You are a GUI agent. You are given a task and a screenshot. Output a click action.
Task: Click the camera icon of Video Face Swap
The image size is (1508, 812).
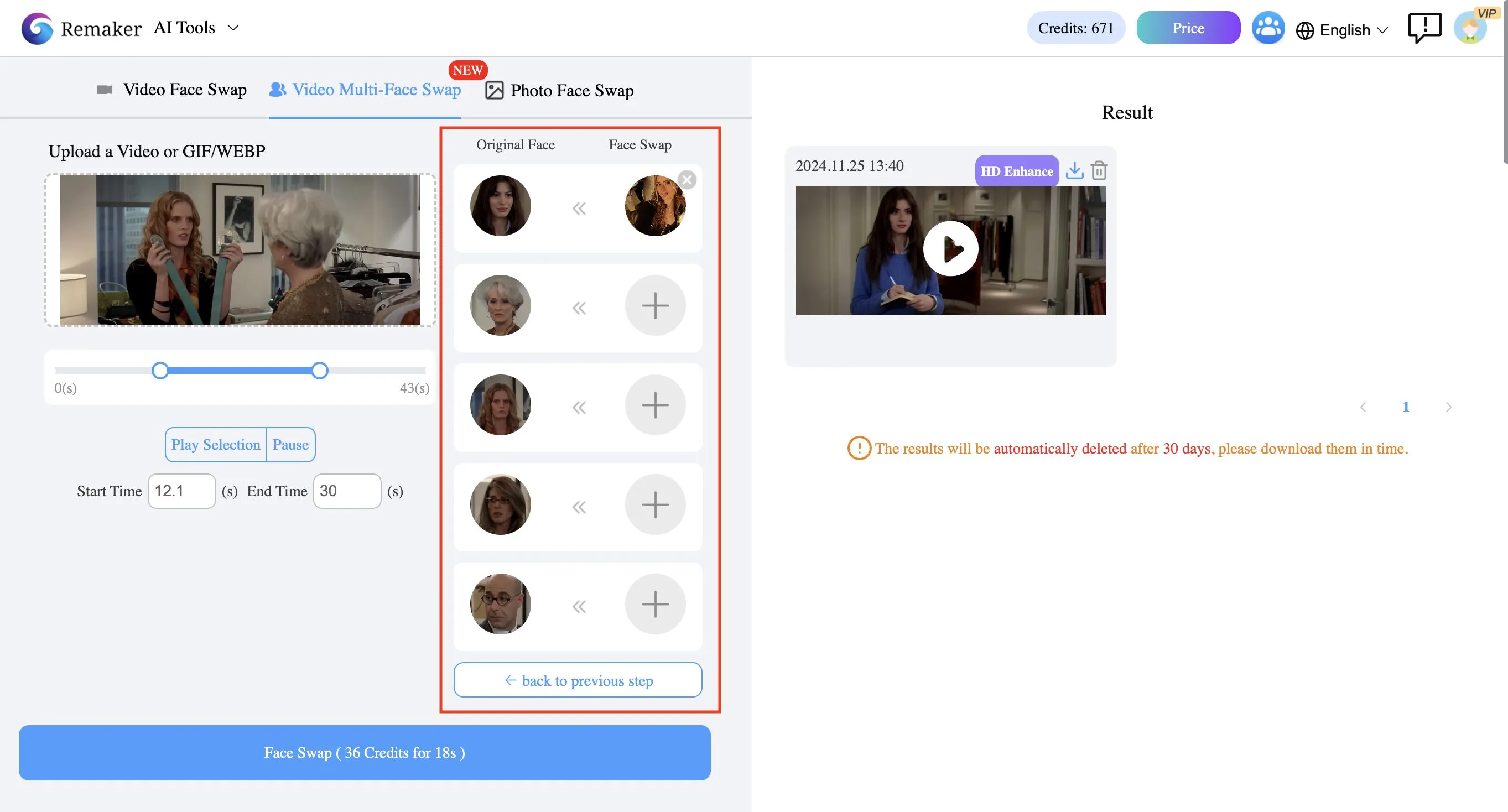coord(104,90)
